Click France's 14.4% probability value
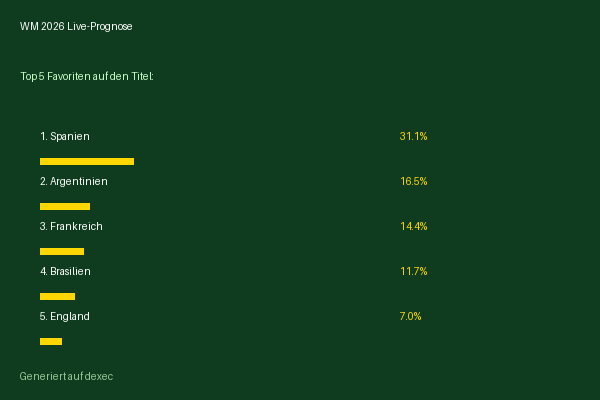Image resolution: width=600 pixels, height=400 pixels. point(414,227)
